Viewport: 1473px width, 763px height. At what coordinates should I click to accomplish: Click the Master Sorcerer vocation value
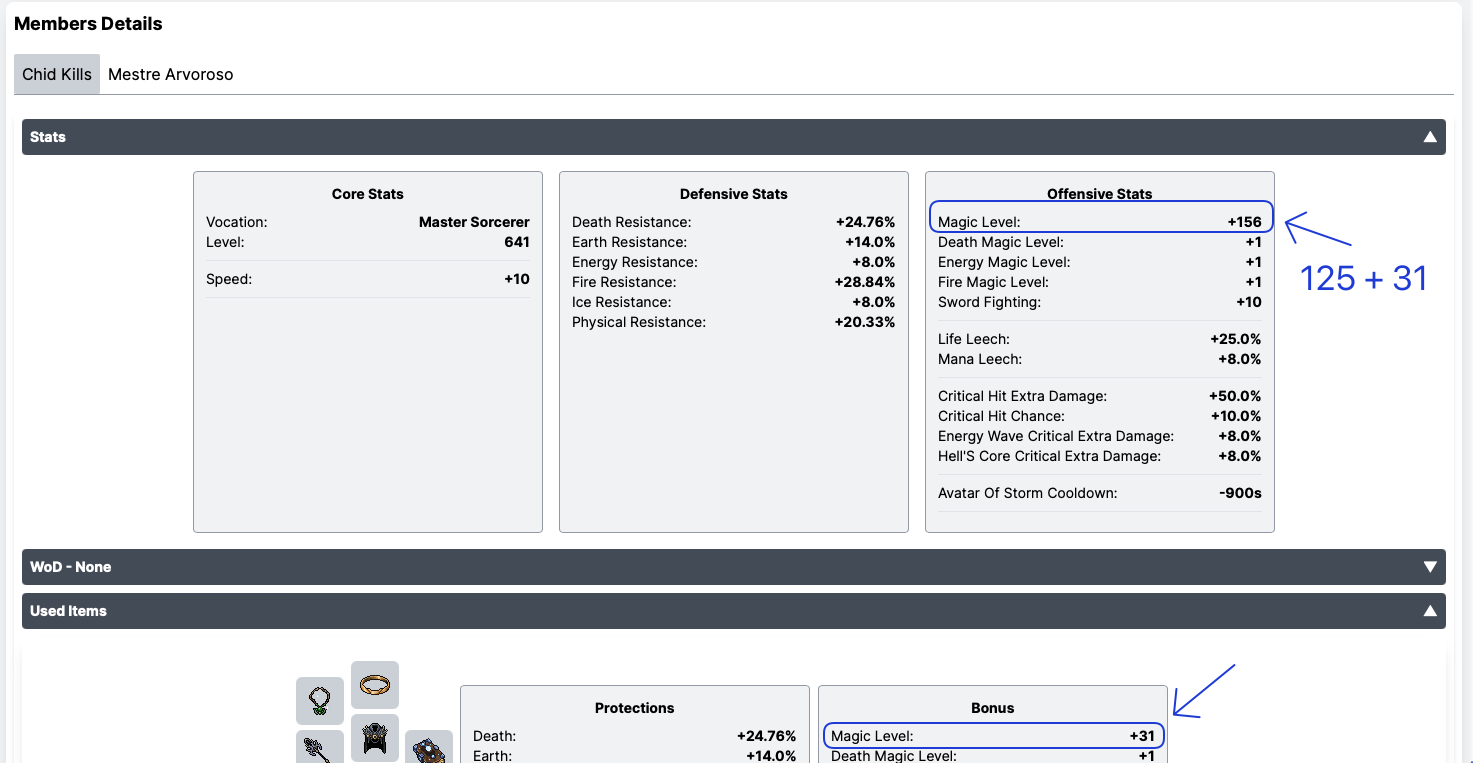coord(474,222)
